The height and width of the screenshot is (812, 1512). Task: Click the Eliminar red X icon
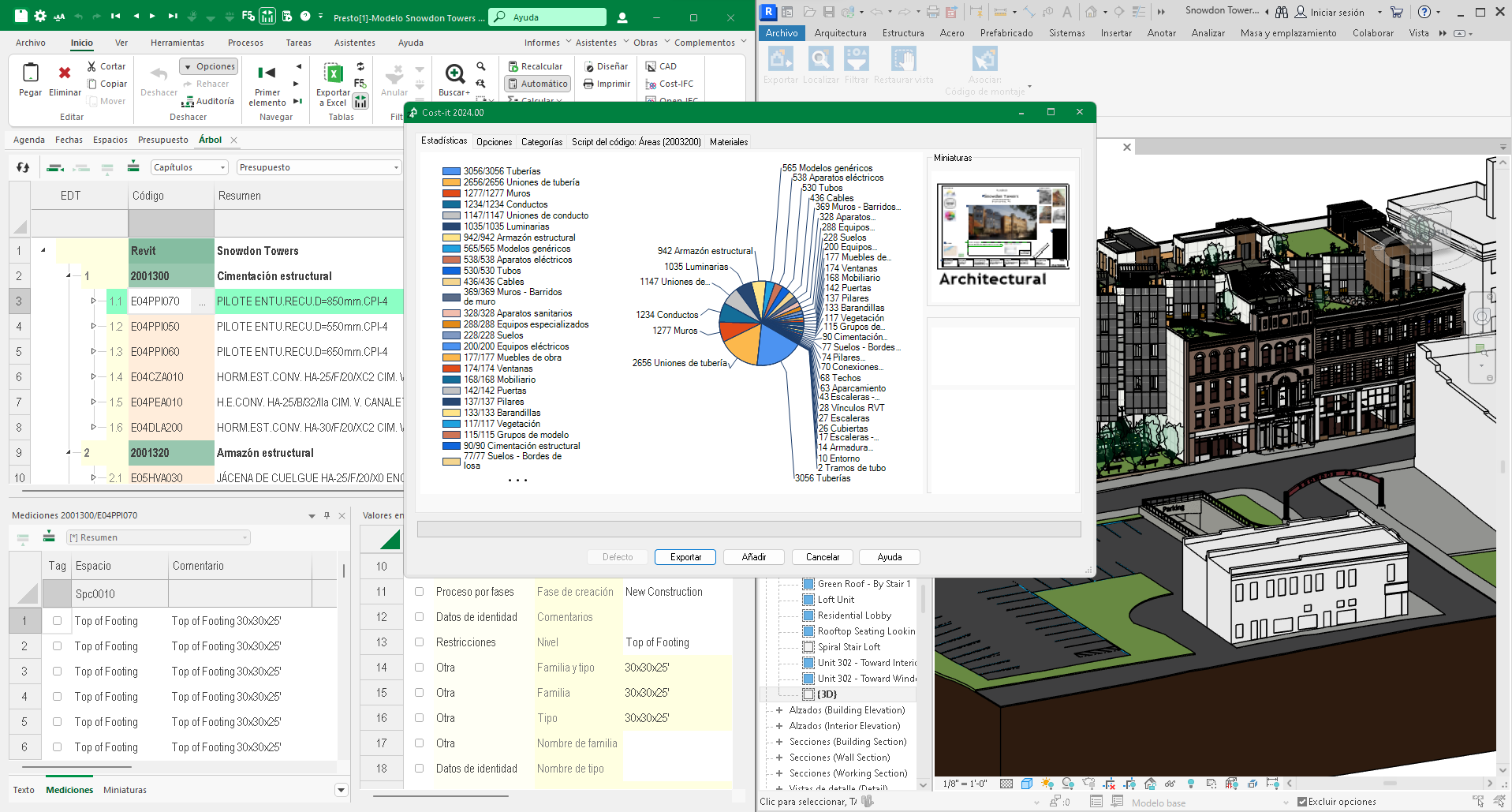point(65,73)
